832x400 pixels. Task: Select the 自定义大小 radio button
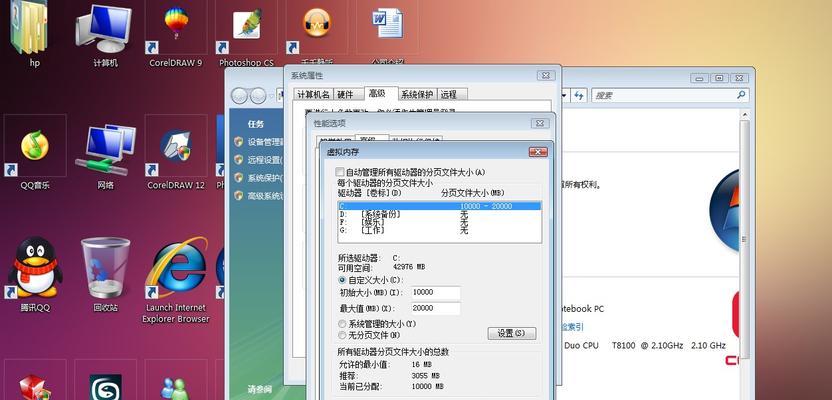pyautogui.click(x=342, y=280)
